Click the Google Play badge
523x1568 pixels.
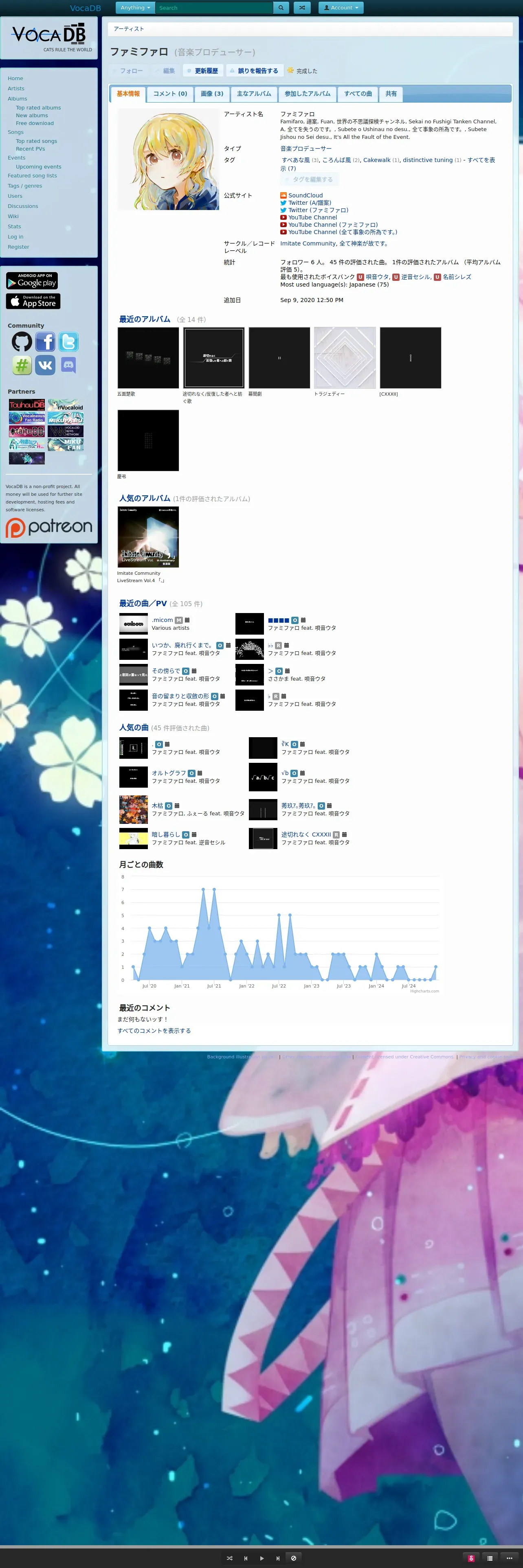pos(32,280)
